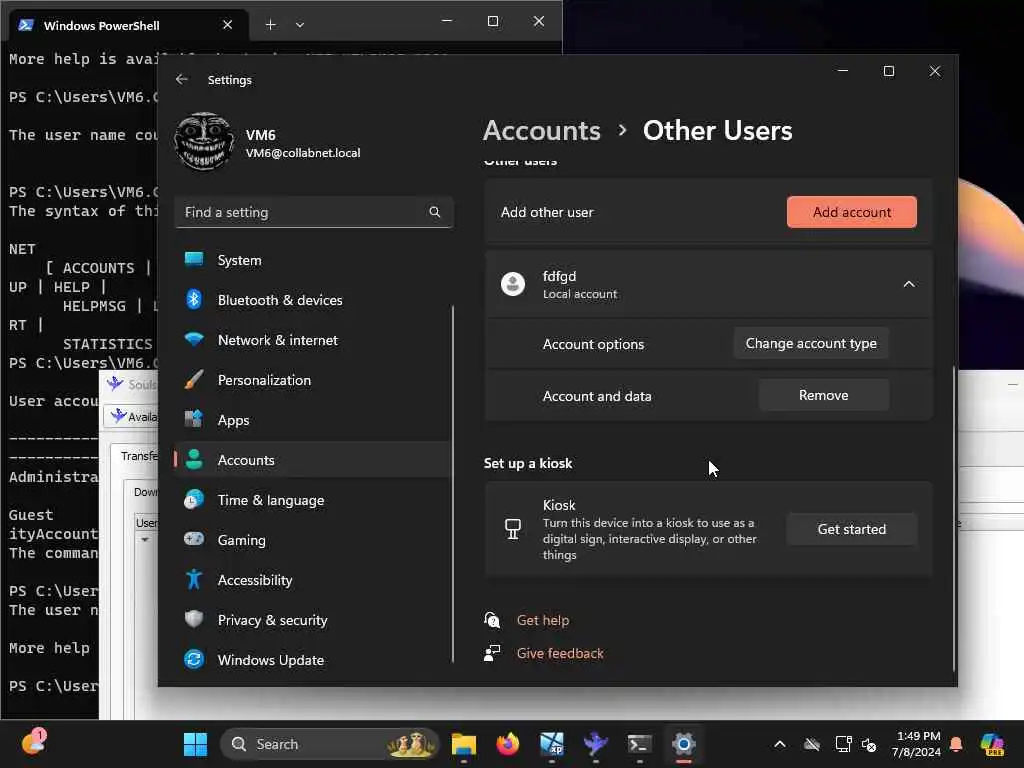The width and height of the screenshot is (1024, 768).
Task: Click the notification bell icon
Action: tap(956, 744)
